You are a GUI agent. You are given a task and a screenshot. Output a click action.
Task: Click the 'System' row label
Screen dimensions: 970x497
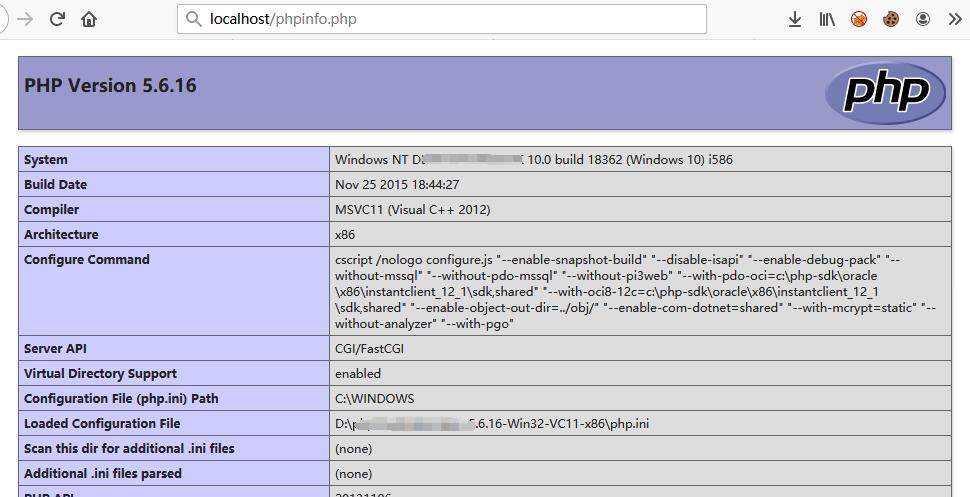[46, 160]
